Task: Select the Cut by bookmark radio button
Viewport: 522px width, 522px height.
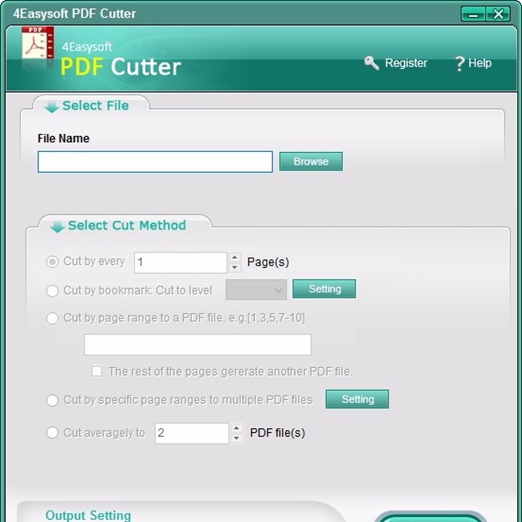Action: [52, 291]
